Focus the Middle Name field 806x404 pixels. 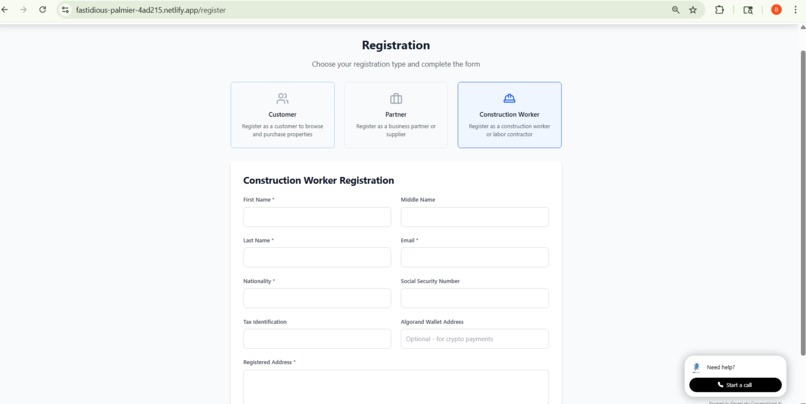[474, 217]
